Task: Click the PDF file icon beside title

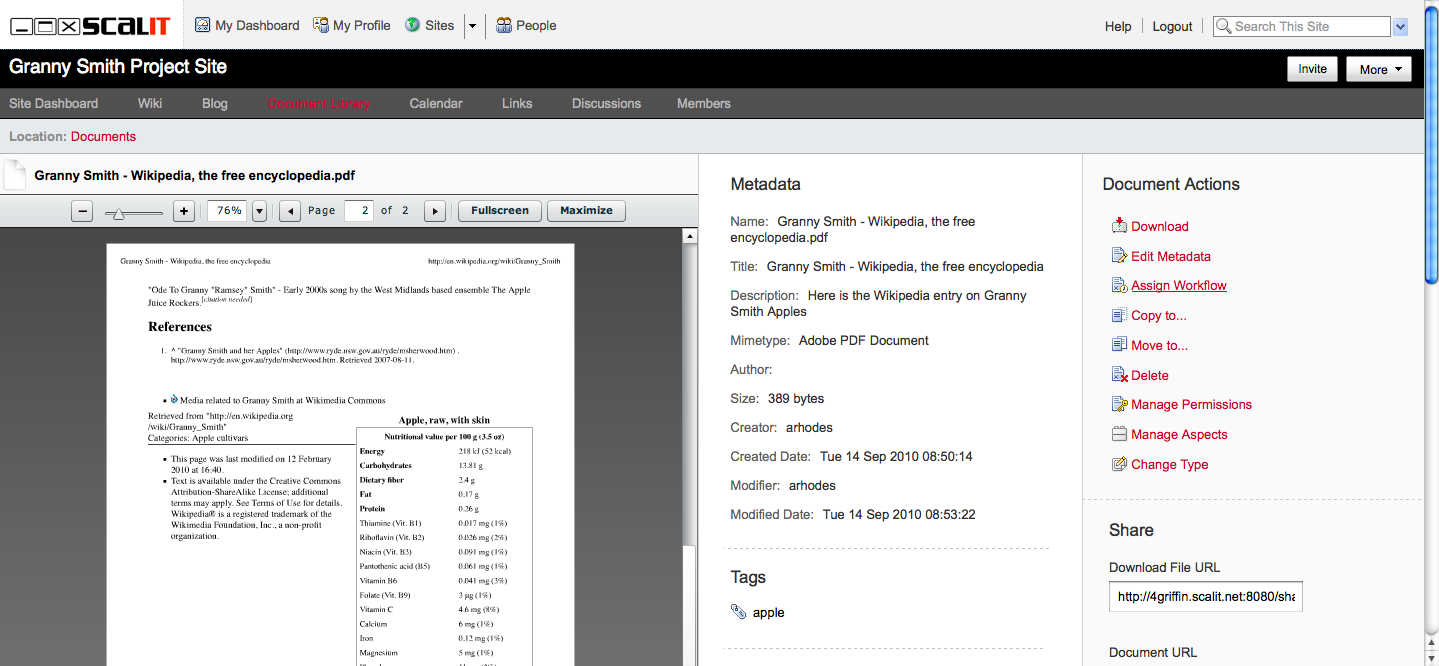Action: (x=15, y=174)
